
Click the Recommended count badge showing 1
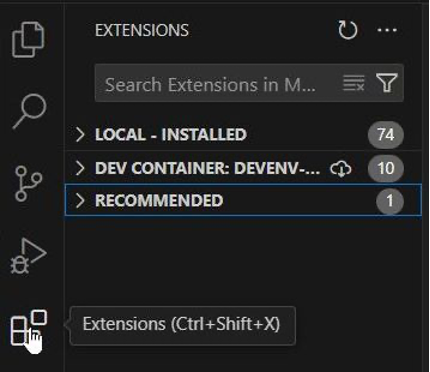pos(390,201)
